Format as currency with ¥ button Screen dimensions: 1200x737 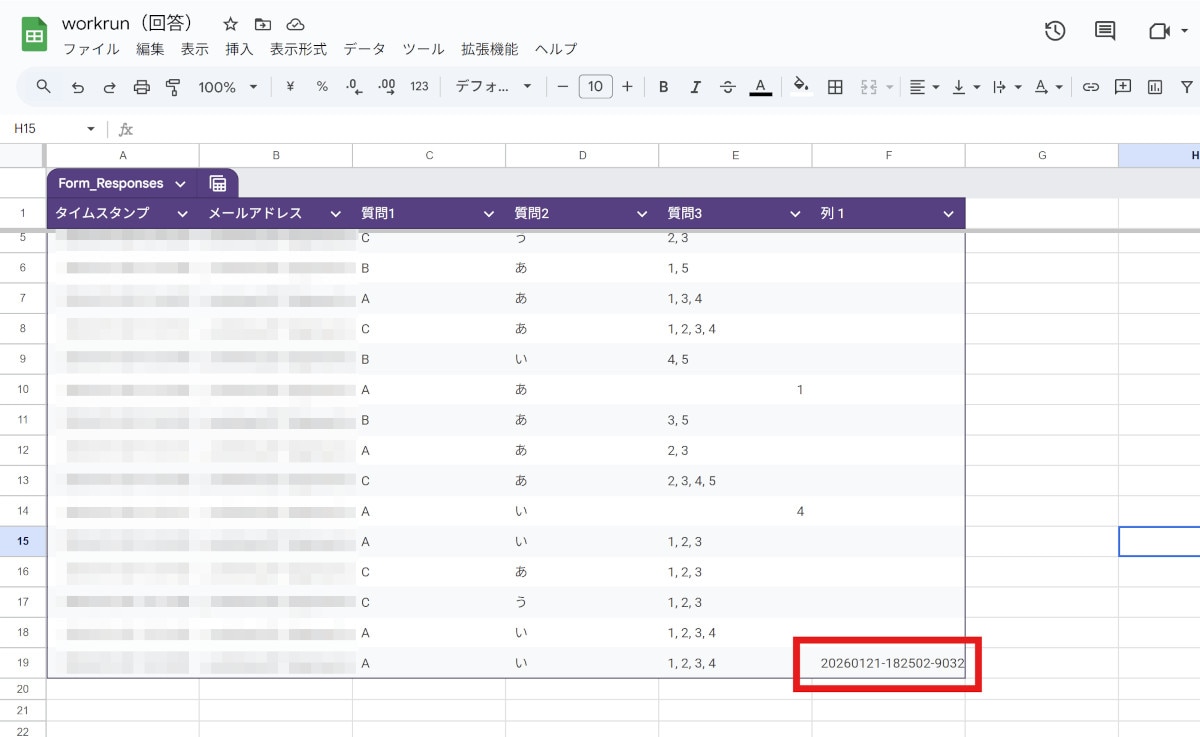pos(290,87)
